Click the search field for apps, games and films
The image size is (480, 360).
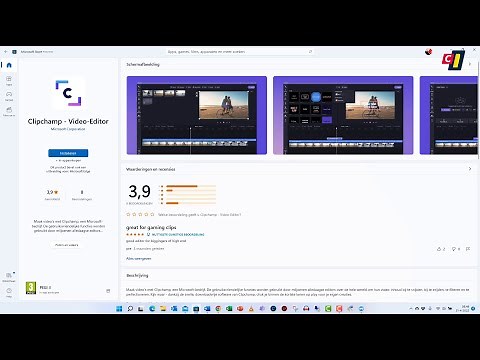coord(240,52)
